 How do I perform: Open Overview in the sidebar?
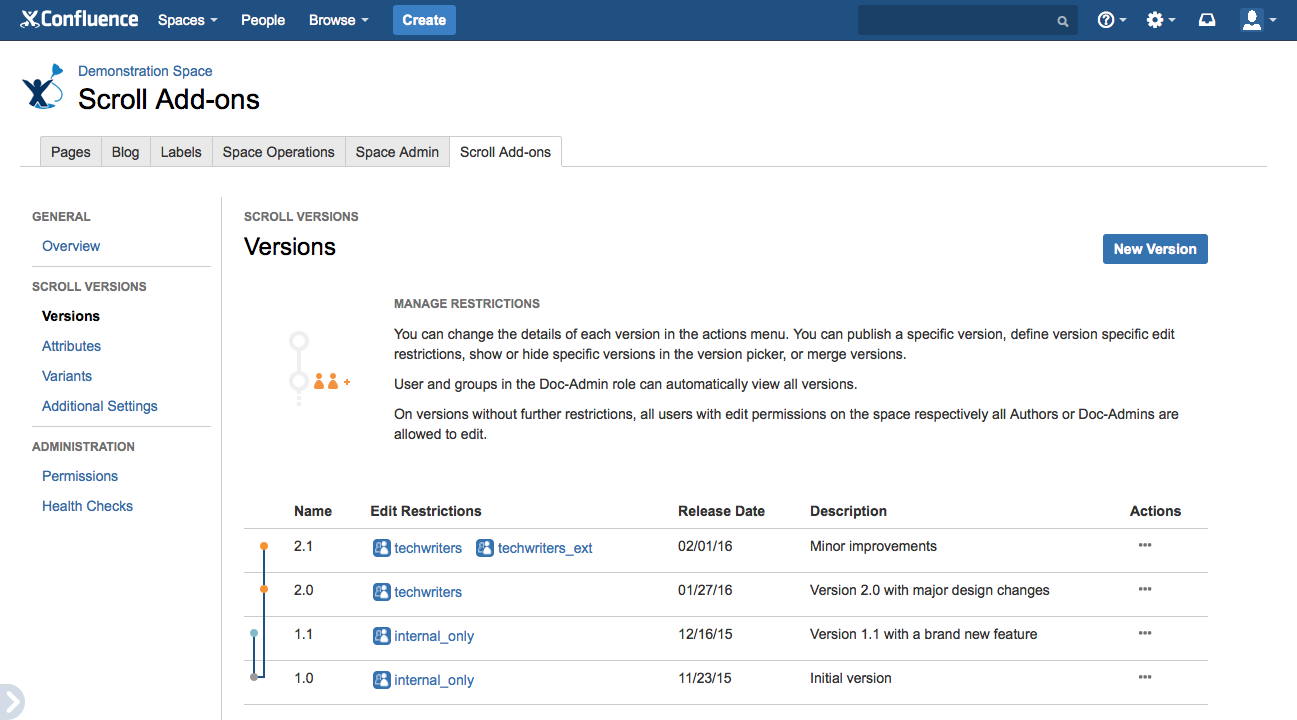pos(71,246)
